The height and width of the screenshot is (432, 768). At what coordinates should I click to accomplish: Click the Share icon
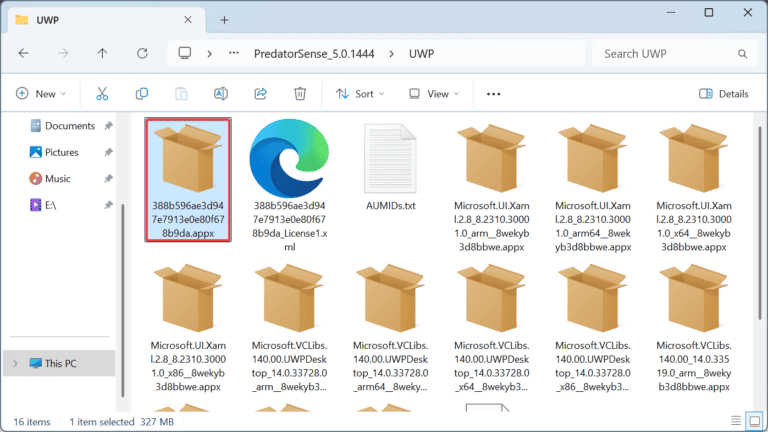coord(261,94)
